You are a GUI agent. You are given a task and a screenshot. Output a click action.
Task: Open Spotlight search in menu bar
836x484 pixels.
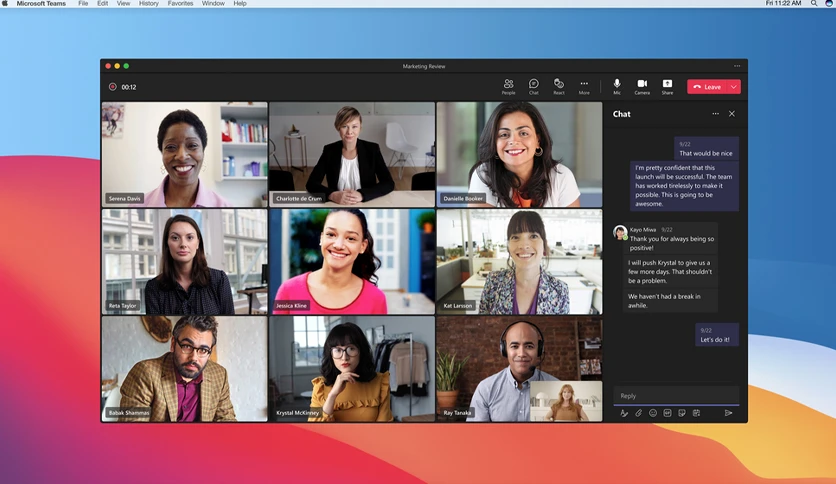pyautogui.click(x=814, y=3)
